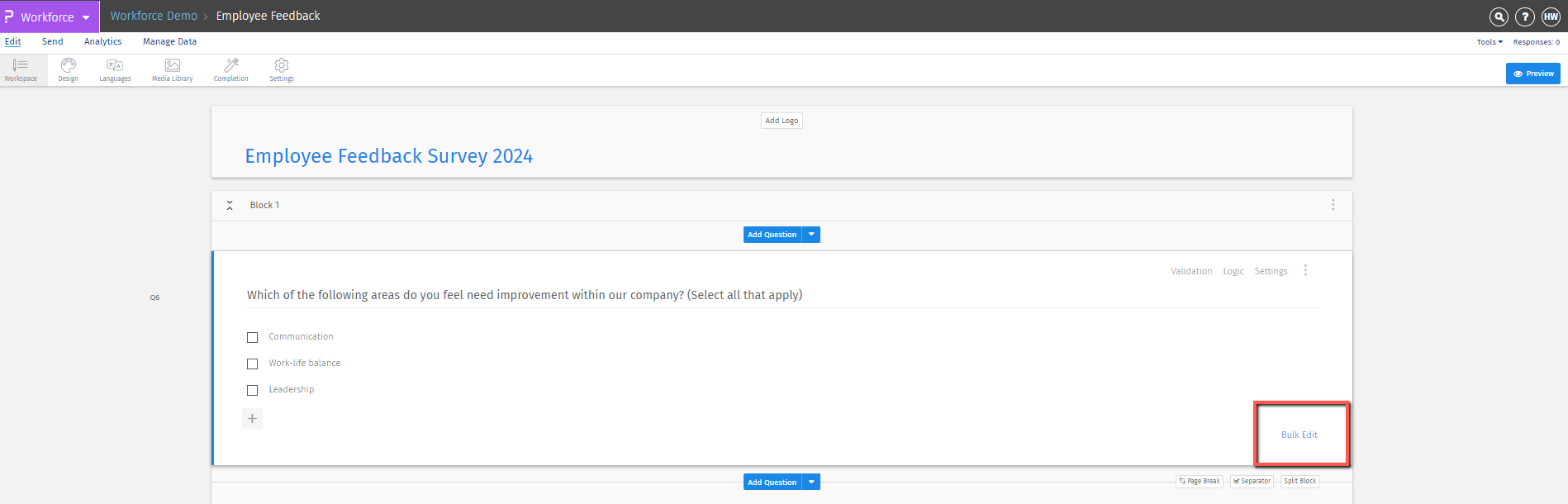This screenshot has width=1568, height=504.
Task: Open question Q6 three-dot options menu
Action: coord(1305,270)
